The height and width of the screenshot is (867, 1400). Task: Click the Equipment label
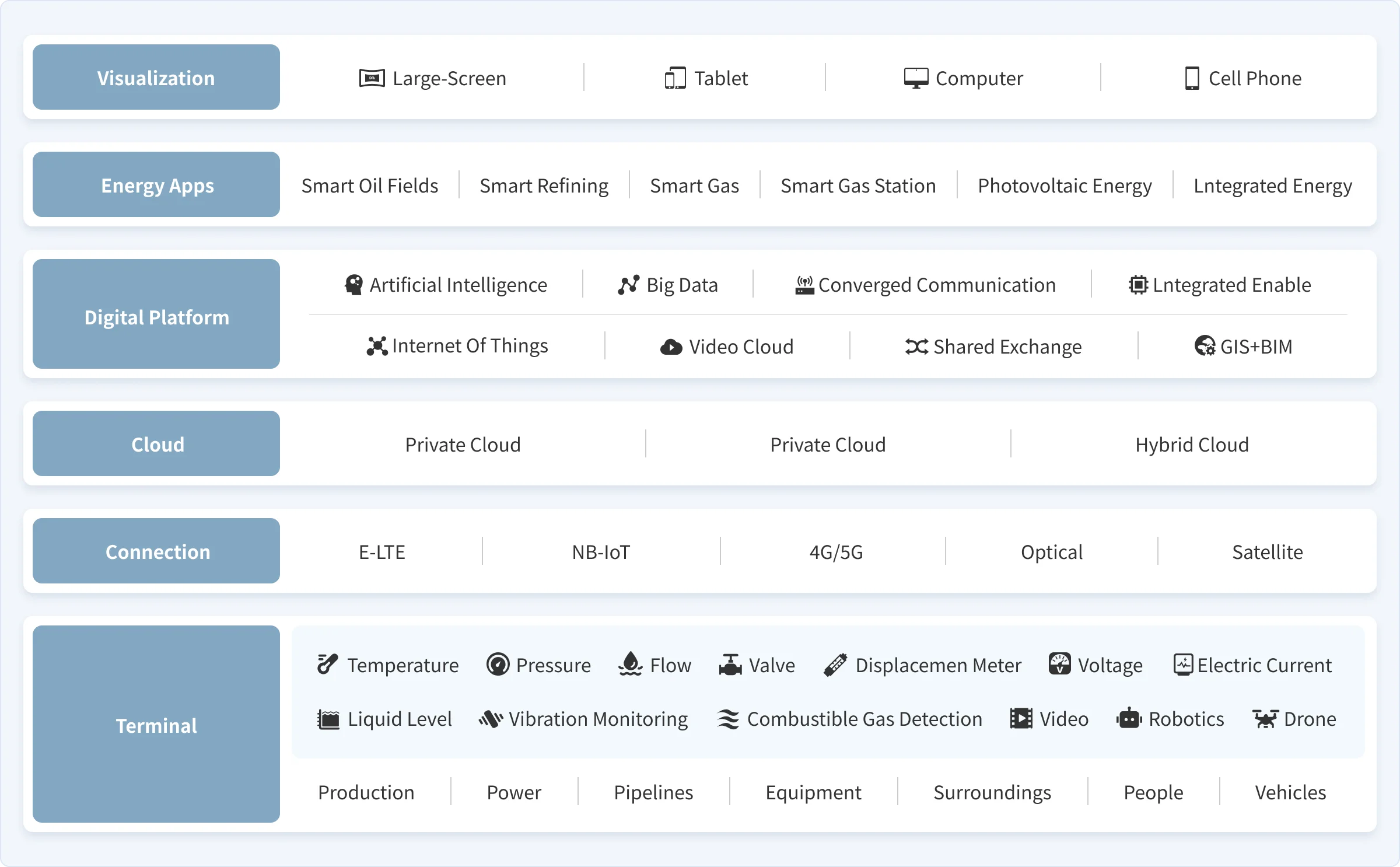click(x=814, y=793)
